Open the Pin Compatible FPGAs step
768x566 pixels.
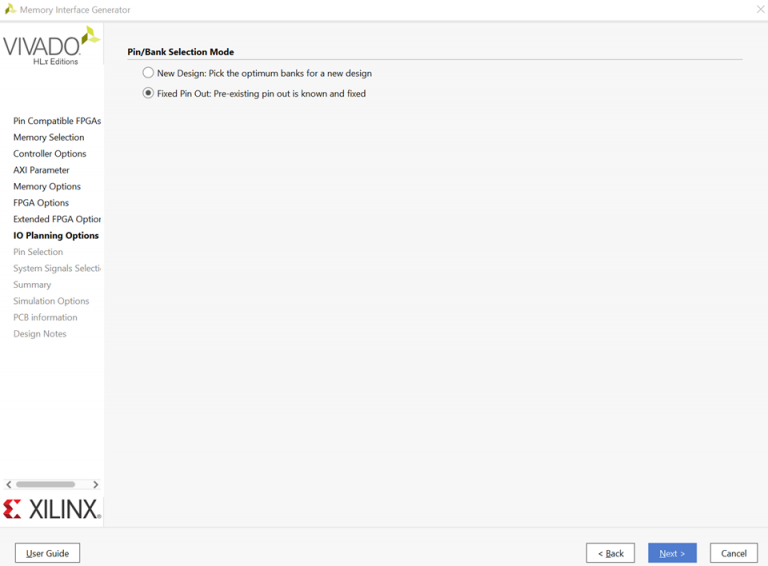pyautogui.click(x=56, y=121)
